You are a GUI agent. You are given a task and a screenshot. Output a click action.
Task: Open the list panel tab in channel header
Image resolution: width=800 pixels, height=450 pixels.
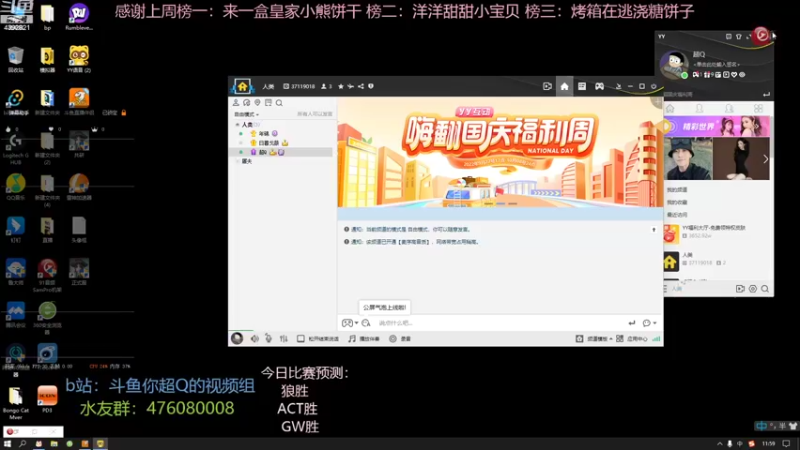582,86
